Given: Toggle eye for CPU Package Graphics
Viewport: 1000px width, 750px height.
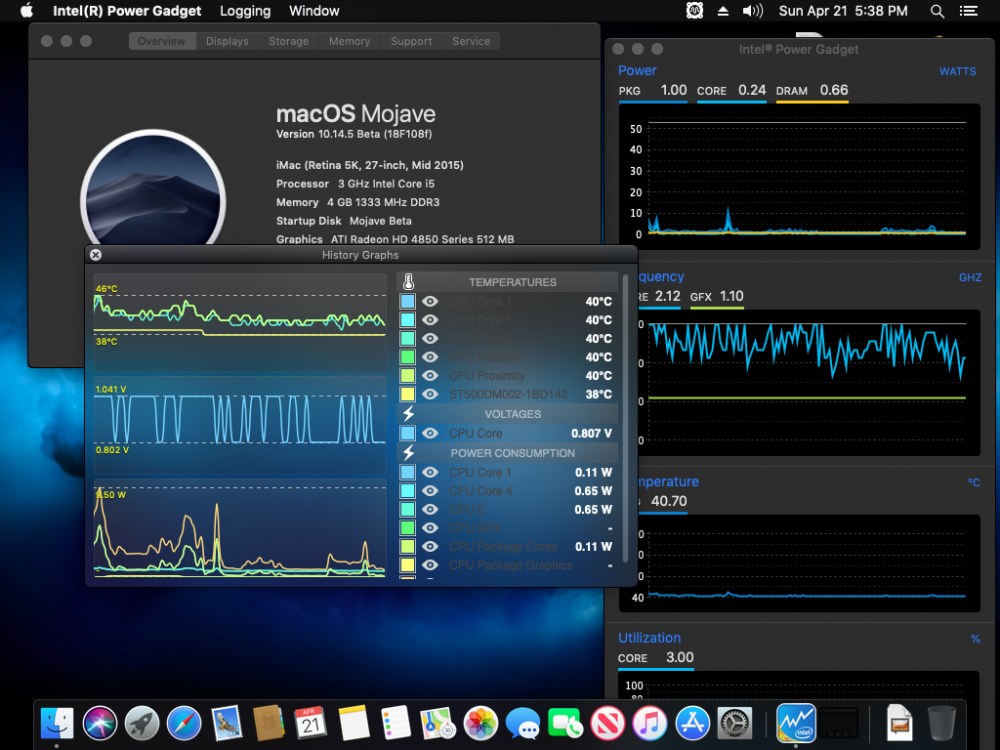Looking at the screenshot, I should (x=430, y=564).
